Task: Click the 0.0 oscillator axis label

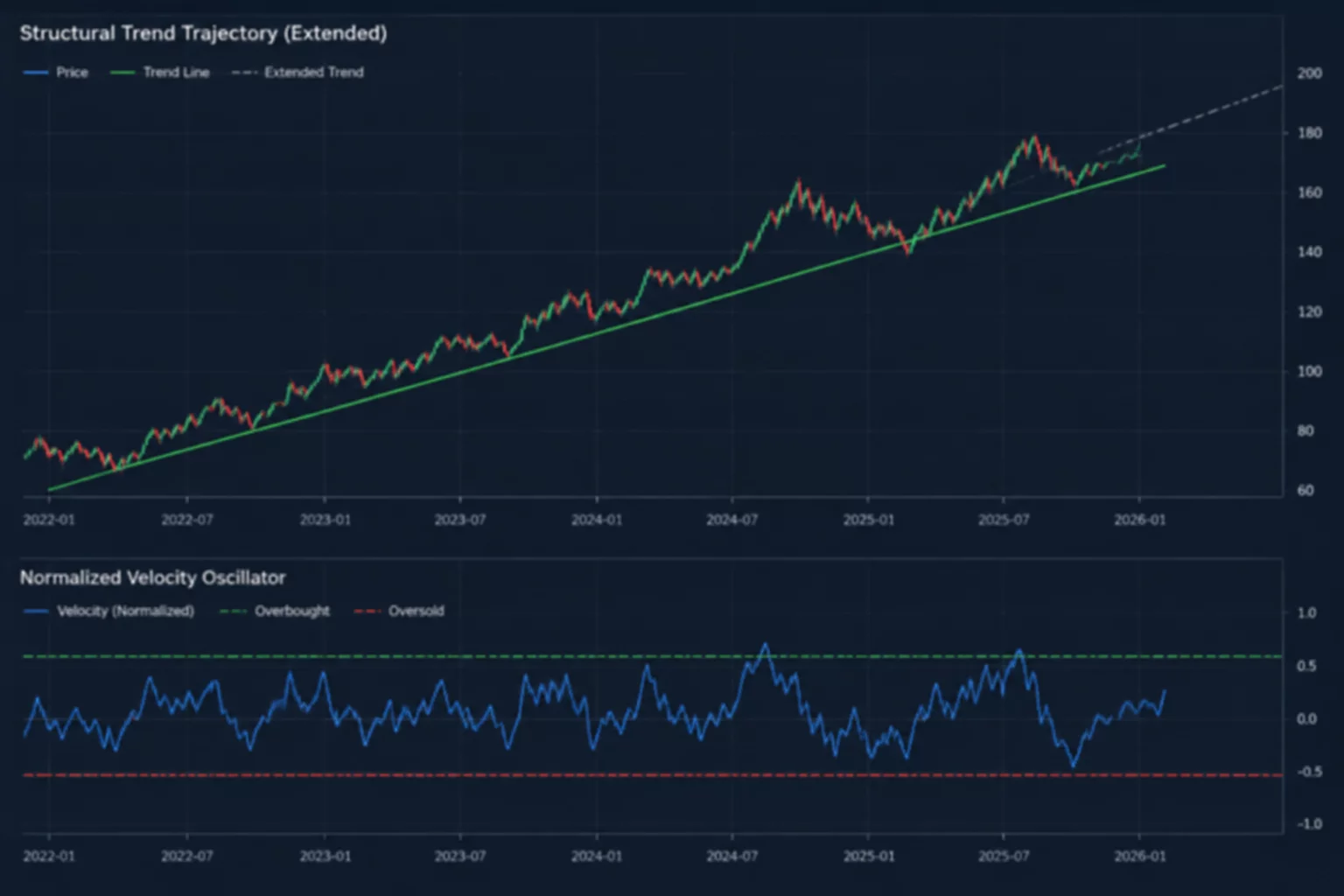Action: (x=1306, y=718)
